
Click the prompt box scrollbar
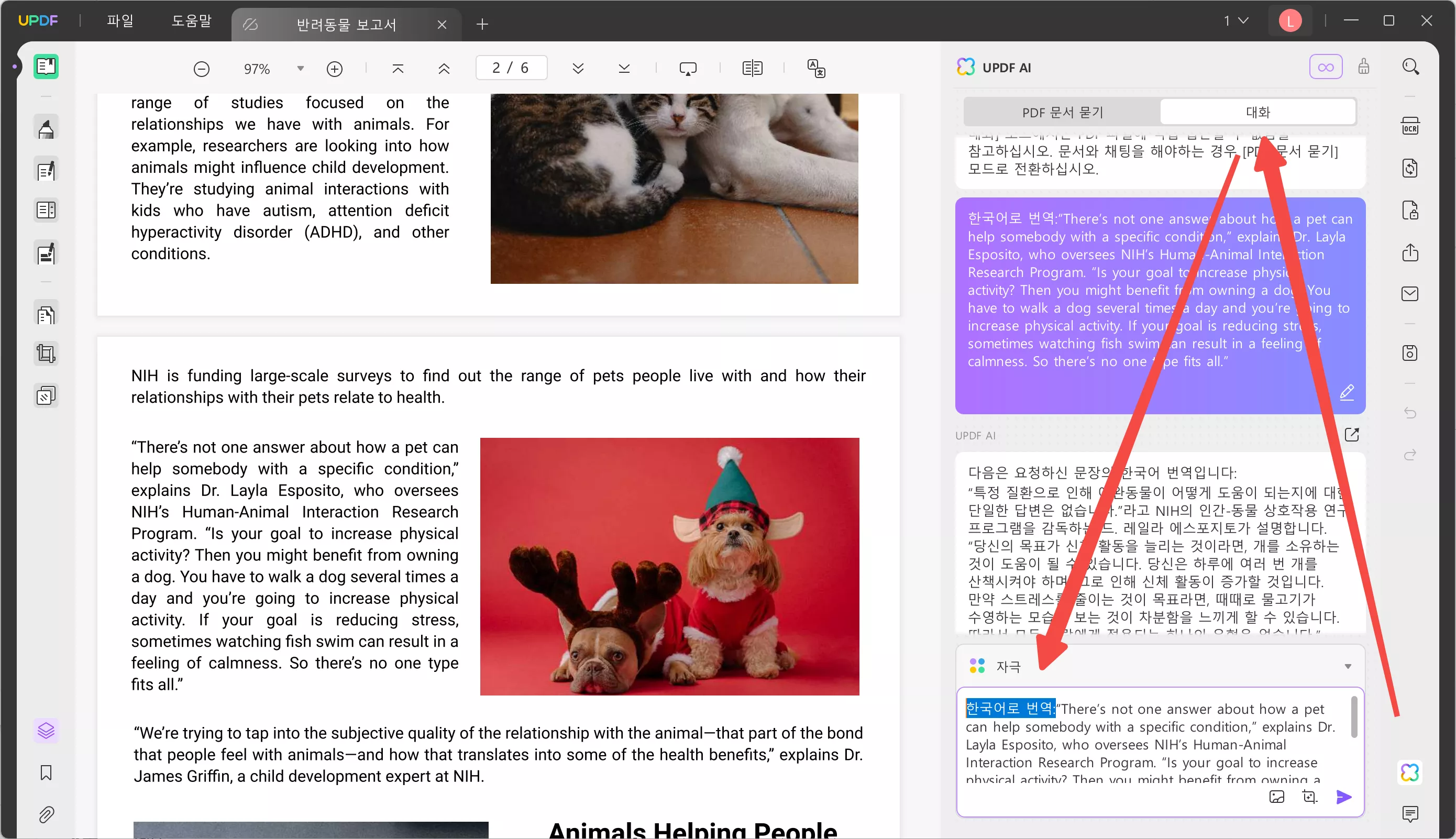pyautogui.click(x=1353, y=717)
